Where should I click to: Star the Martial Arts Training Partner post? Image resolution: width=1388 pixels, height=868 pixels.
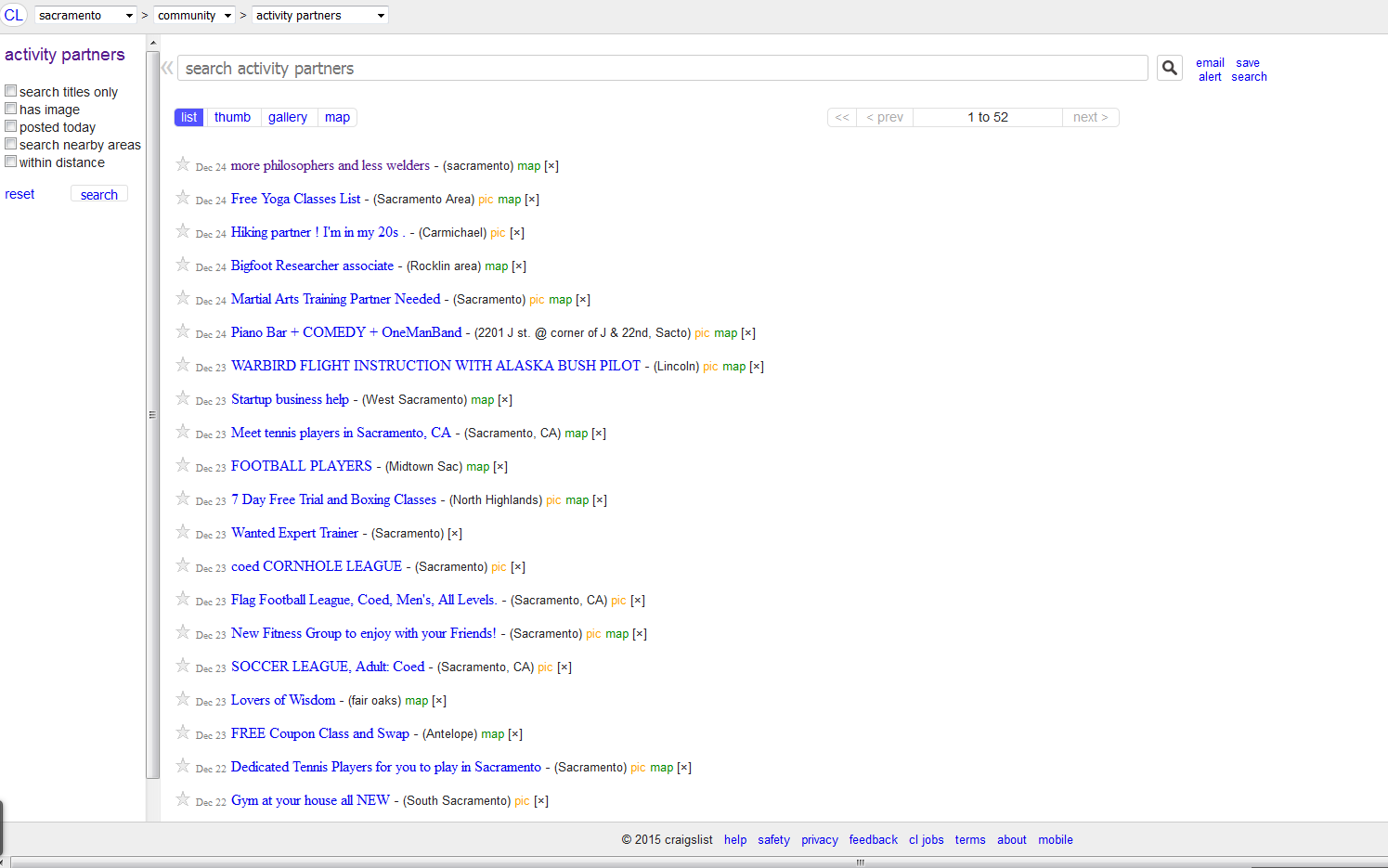click(x=183, y=298)
